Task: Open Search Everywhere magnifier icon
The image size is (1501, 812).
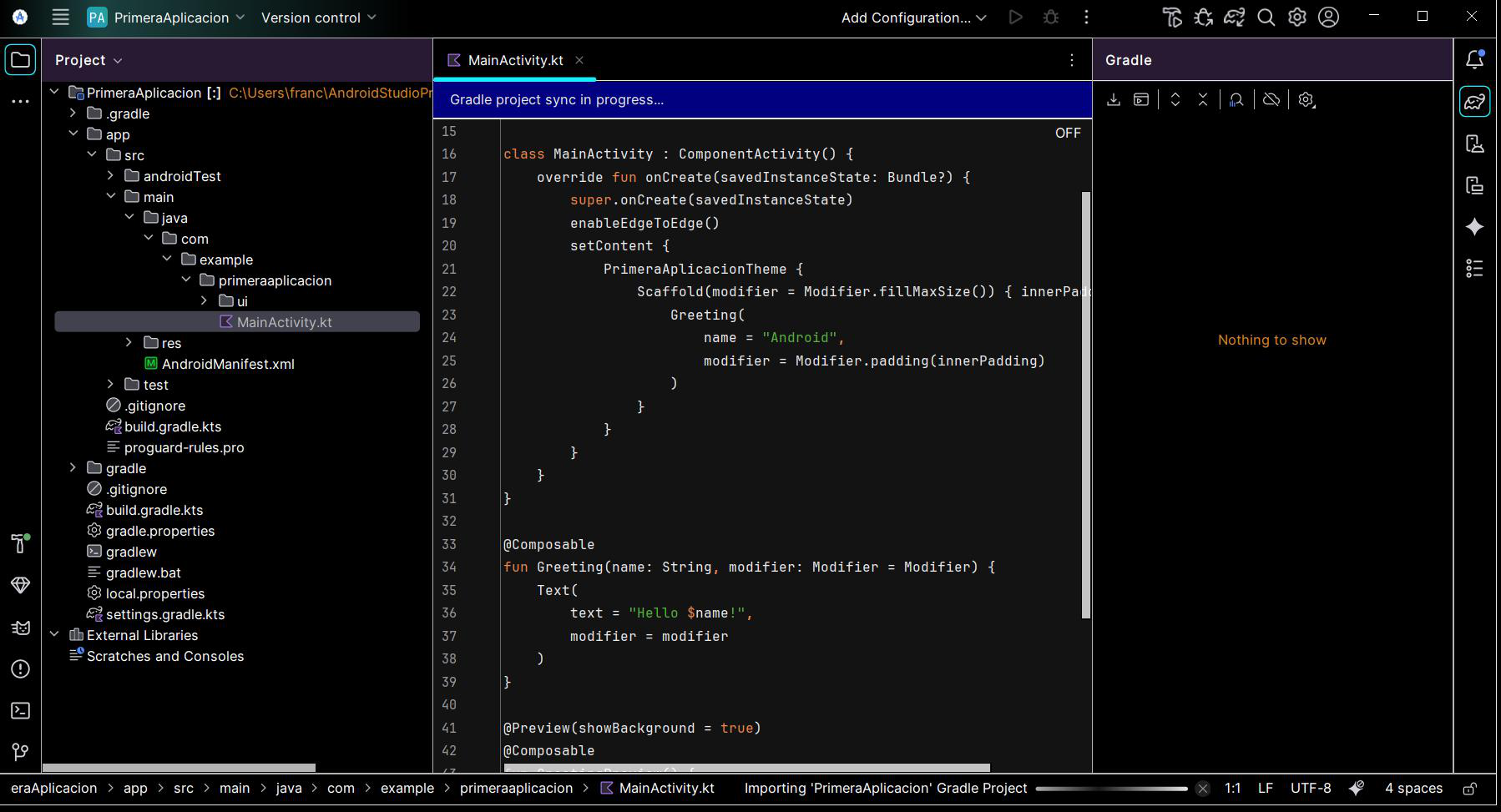Action: (1266, 18)
